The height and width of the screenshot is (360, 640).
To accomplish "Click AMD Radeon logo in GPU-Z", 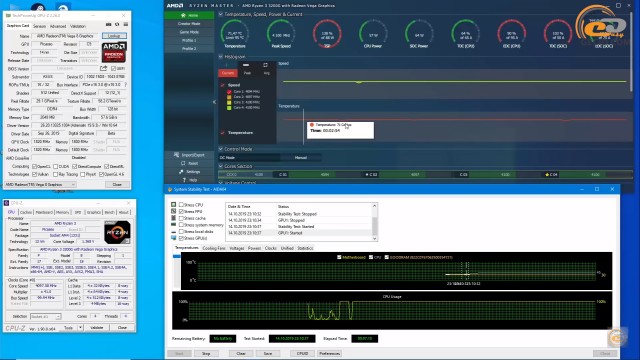I will click(114, 52).
